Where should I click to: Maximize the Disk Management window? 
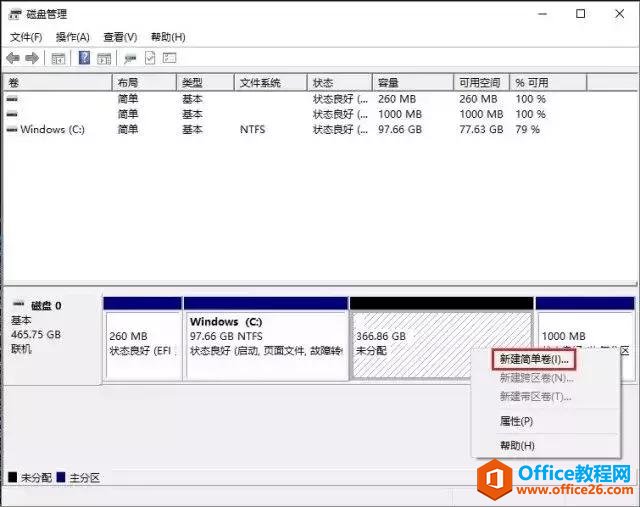click(580, 14)
